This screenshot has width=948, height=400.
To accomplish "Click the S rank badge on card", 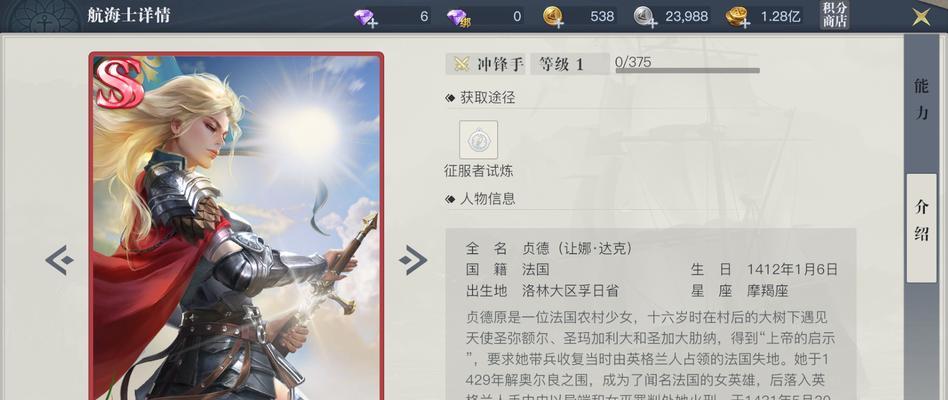I will [118, 83].
